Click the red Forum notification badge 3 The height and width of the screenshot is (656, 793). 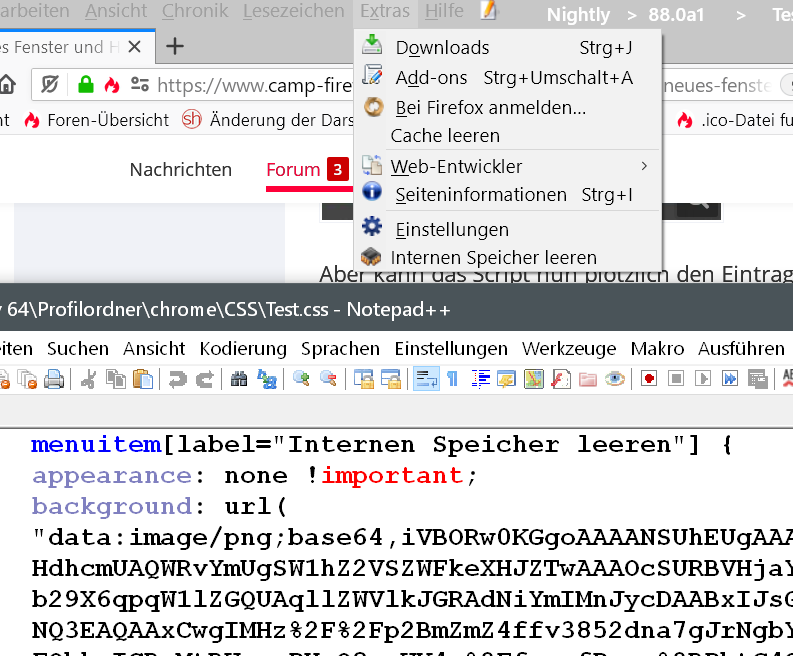coord(337,169)
